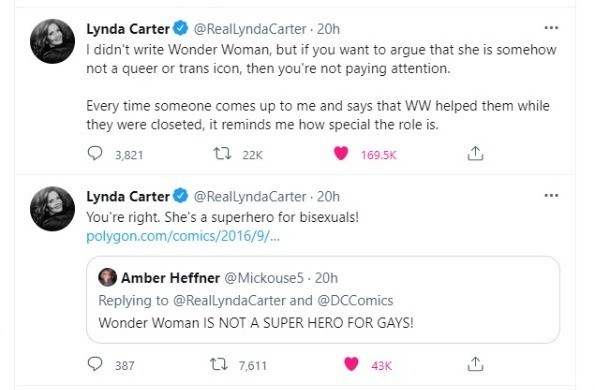Retweet the Wonder Woman queer icon tweet
Screen dimensions: 595x390
[x=222, y=154]
